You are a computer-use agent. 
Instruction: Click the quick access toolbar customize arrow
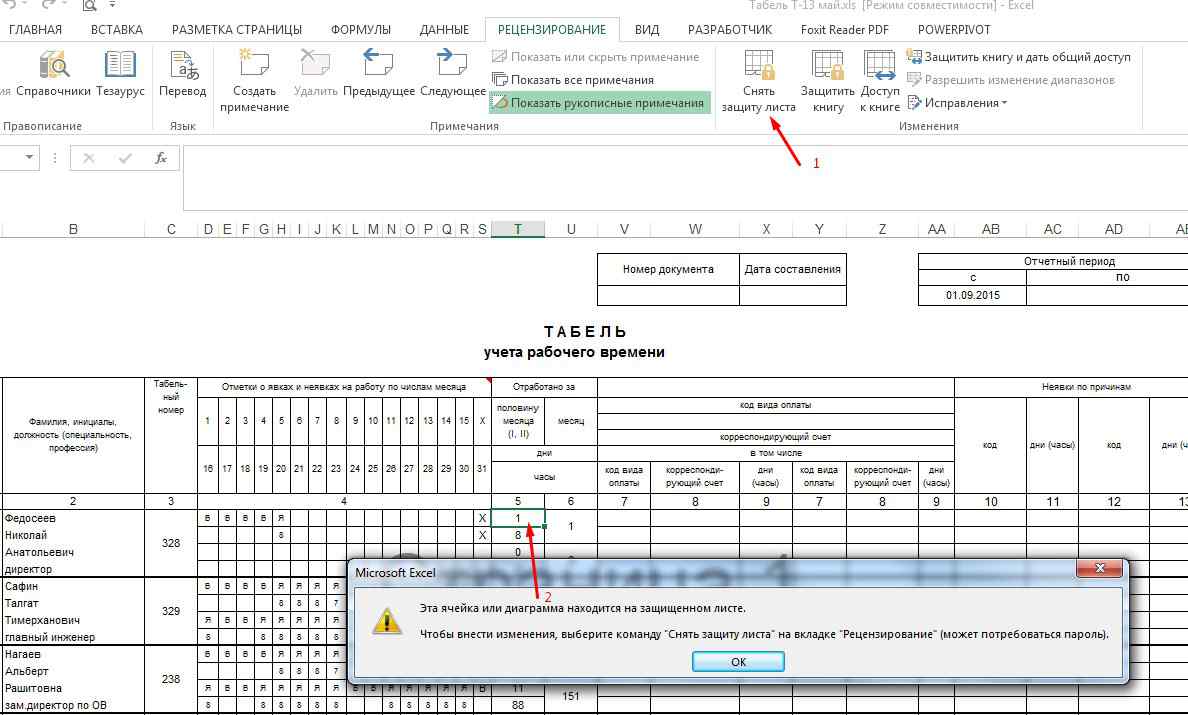pyautogui.click(x=112, y=5)
